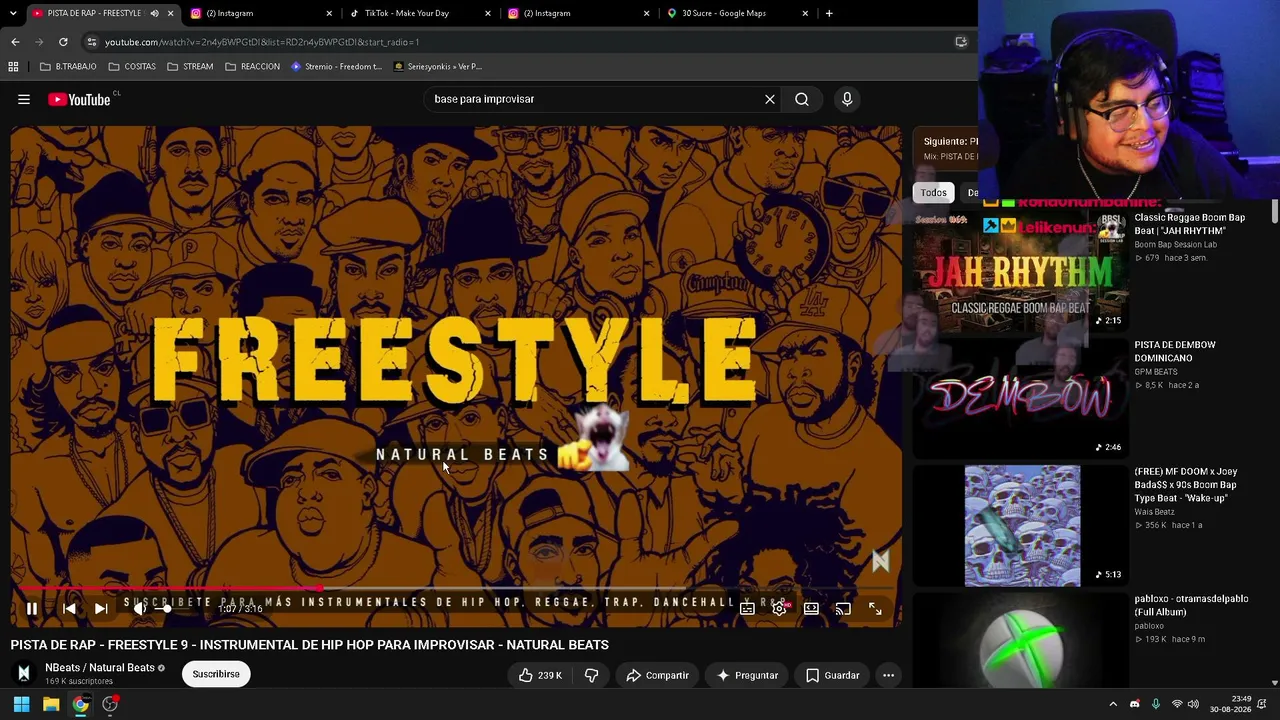The width and height of the screenshot is (1280, 720).
Task: Subscribe with the Suscribirse button
Action: [216, 674]
